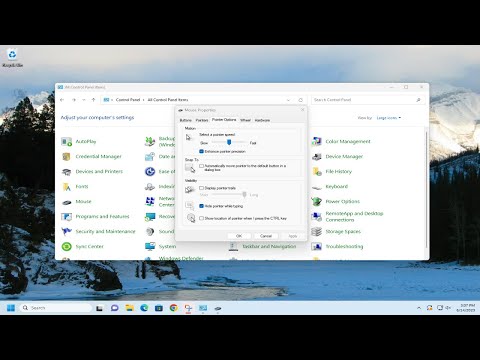Open Chat from the taskbar
This screenshot has width=480, height=360.
(115, 308)
